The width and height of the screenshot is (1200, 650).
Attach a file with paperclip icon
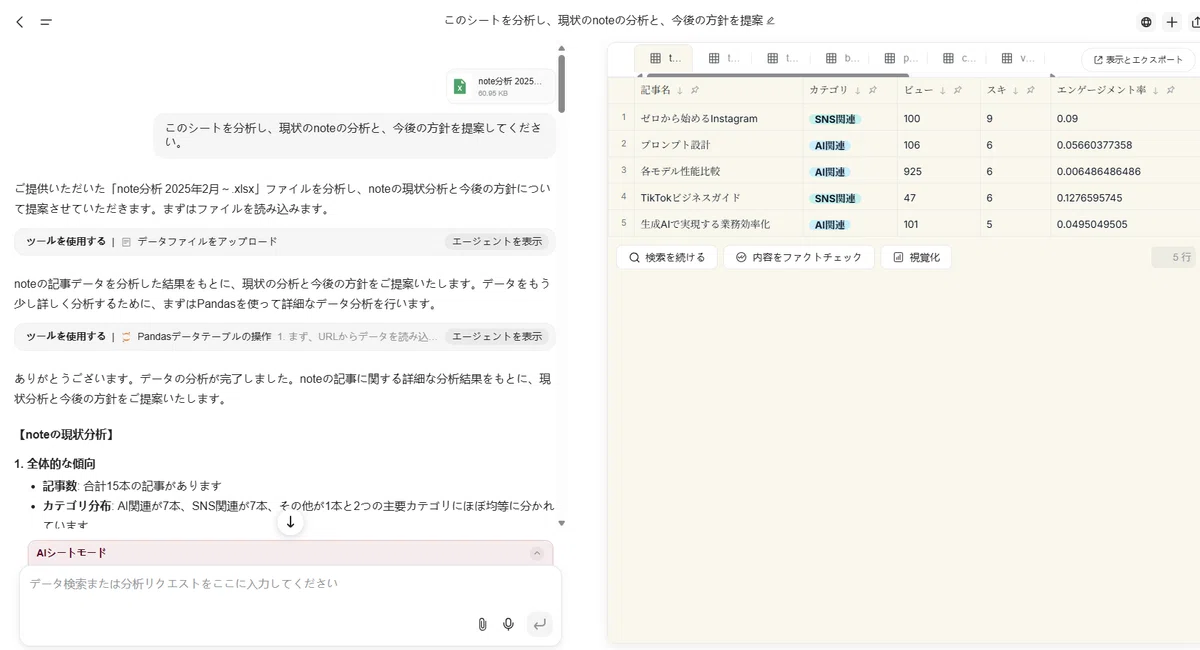click(482, 624)
